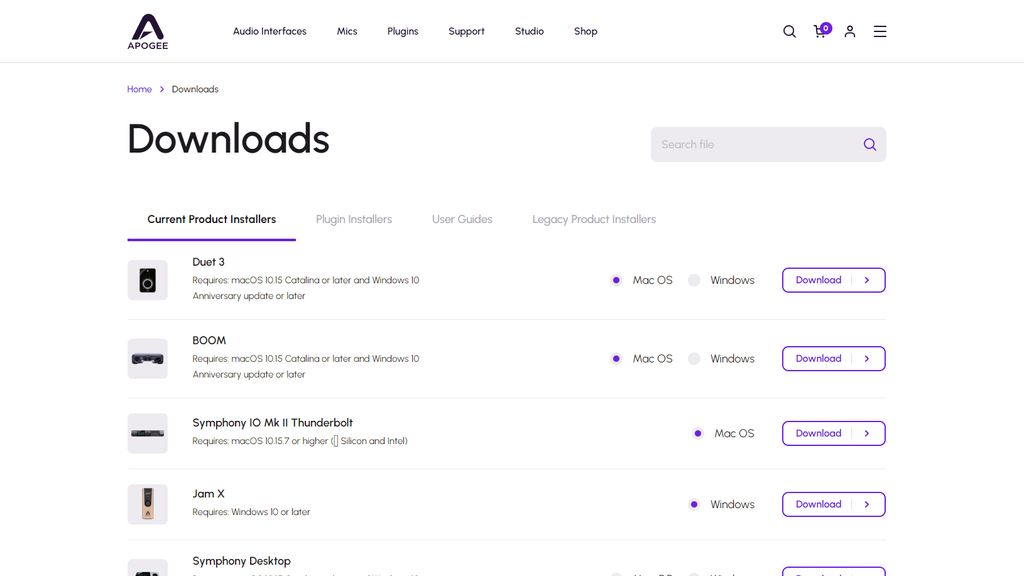This screenshot has width=1024, height=576.
Task: Switch to the Plugin Installers tab
Action: [x=354, y=219]
